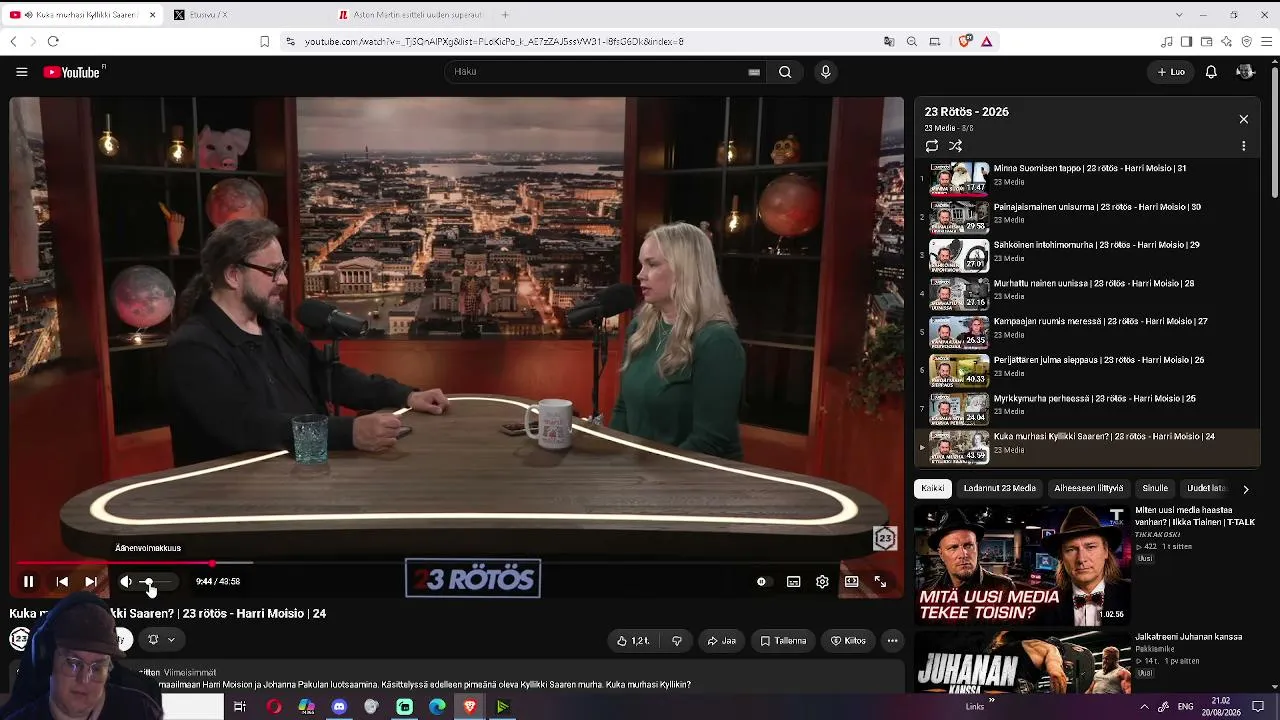Play 'Murhattu nainen uunissa' playlist video
This screenshot has width=1280, height=720.
point(1090,293)
